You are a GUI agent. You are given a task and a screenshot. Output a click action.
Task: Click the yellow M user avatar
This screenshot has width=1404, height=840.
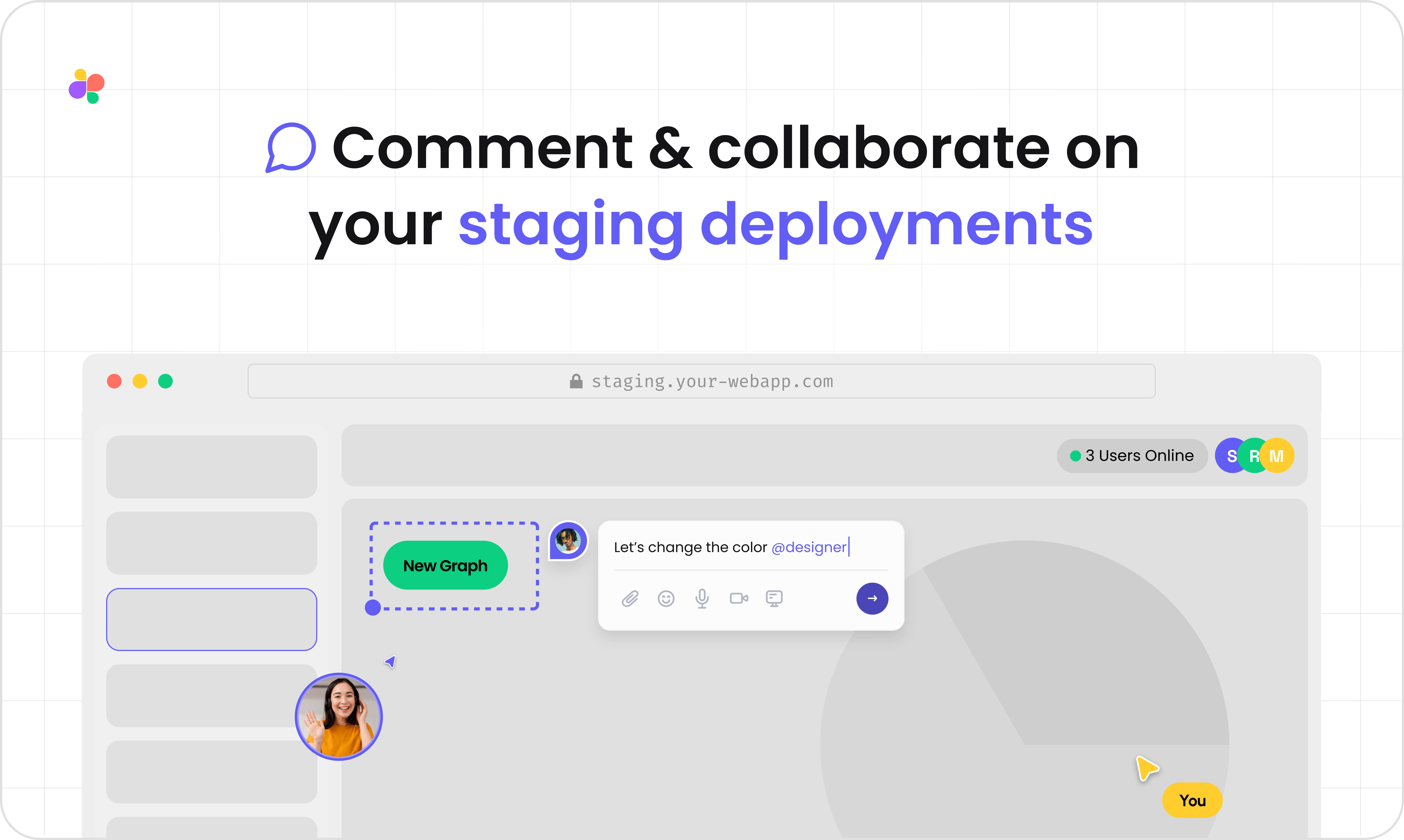click(x=1277, y=456)
